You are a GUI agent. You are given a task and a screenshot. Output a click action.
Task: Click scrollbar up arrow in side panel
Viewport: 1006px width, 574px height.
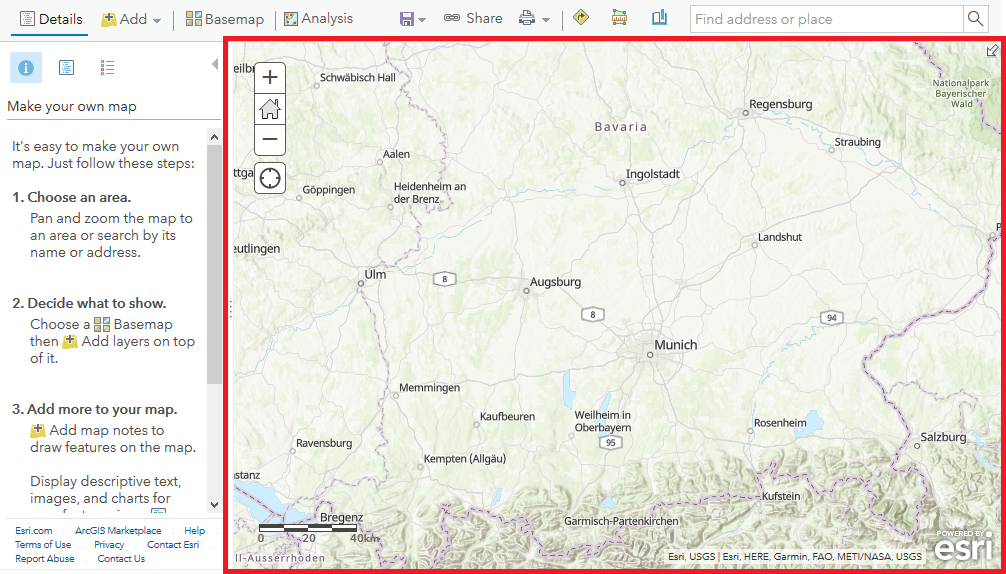tap(214, 137)
